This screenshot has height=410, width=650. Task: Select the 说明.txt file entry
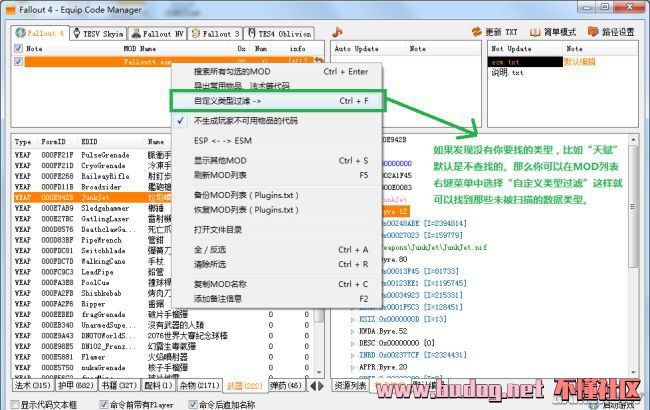click(508, 73)
